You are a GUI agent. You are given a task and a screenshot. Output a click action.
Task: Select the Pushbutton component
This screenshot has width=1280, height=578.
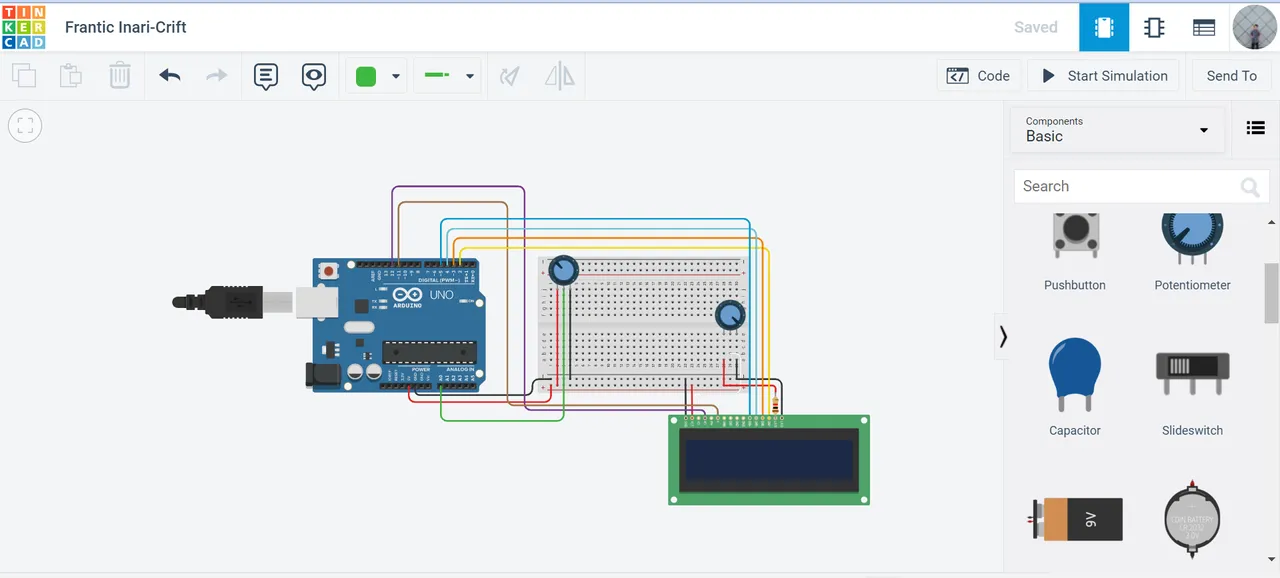click(1075, 251)
